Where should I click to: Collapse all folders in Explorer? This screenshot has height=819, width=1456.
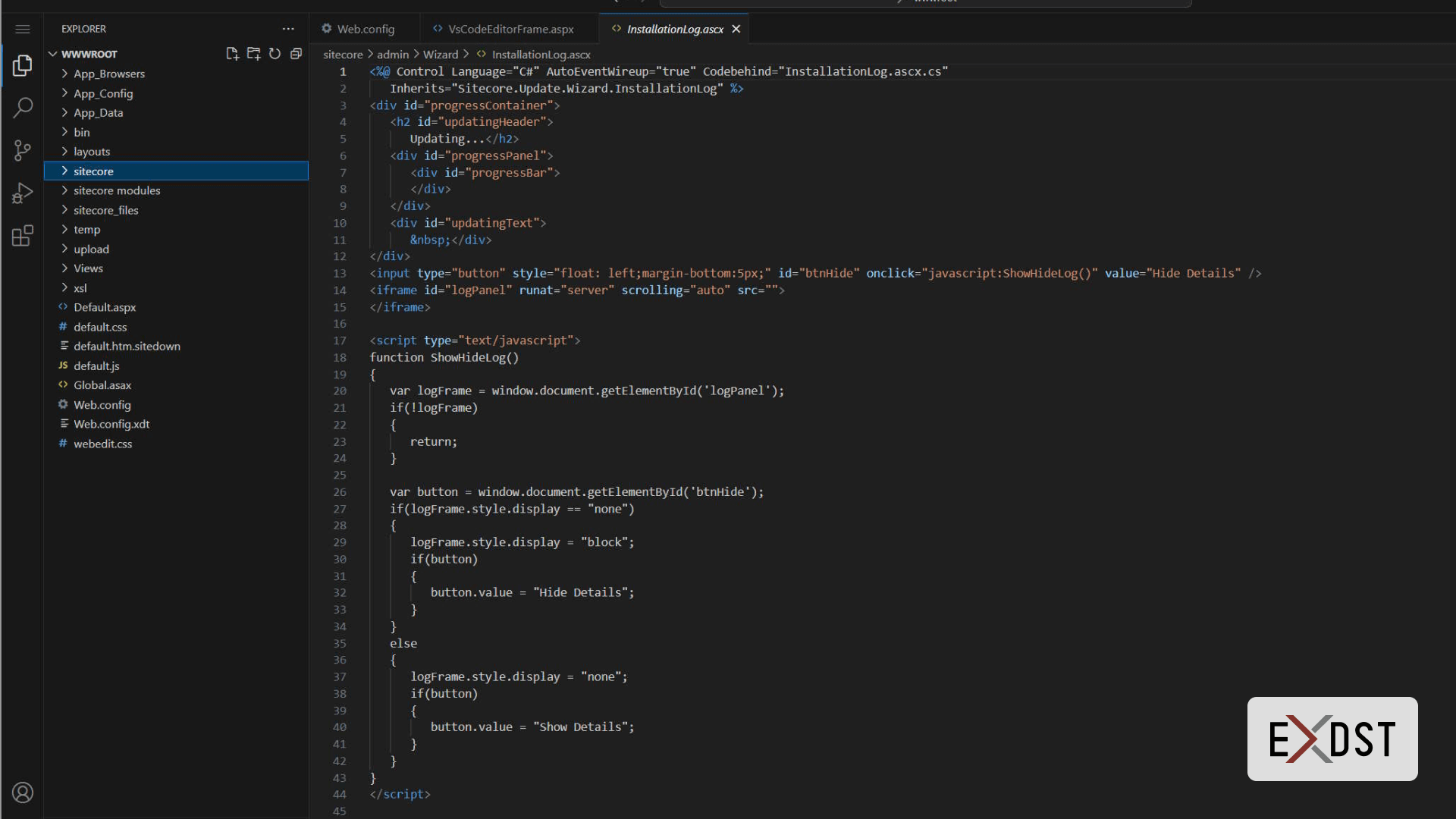[x=296, y=54]
